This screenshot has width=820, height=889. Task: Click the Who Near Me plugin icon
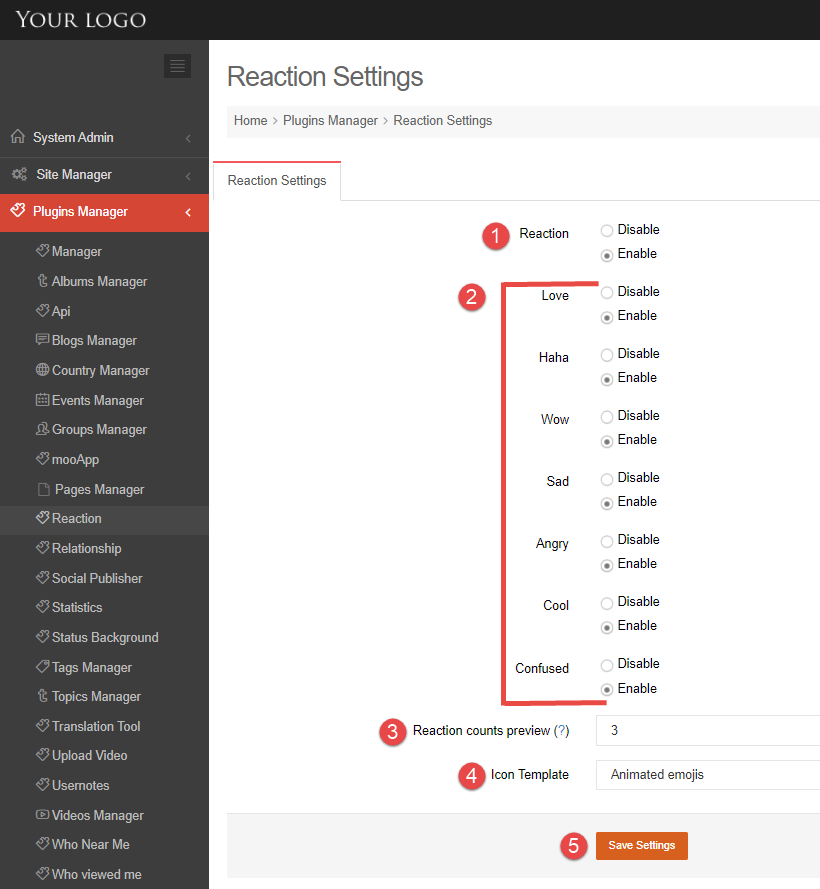pyautogui.click(x=43, y=843)
